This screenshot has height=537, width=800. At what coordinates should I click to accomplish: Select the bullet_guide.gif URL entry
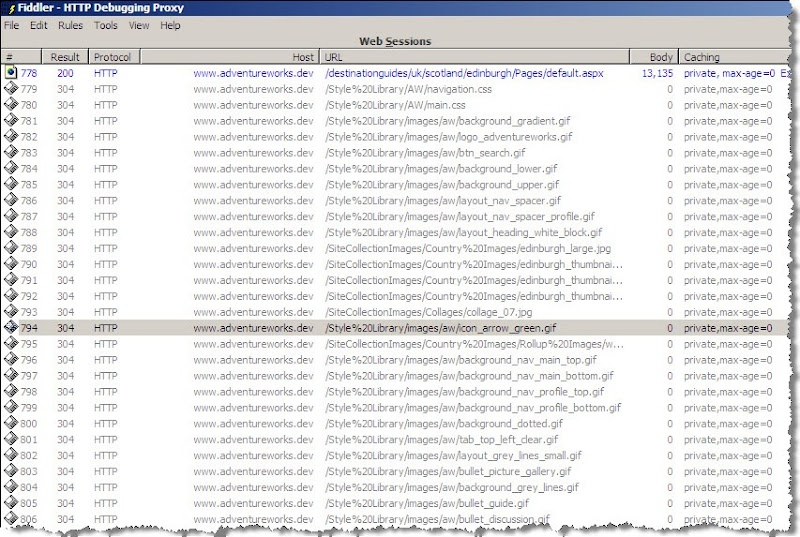click(427, 503)
